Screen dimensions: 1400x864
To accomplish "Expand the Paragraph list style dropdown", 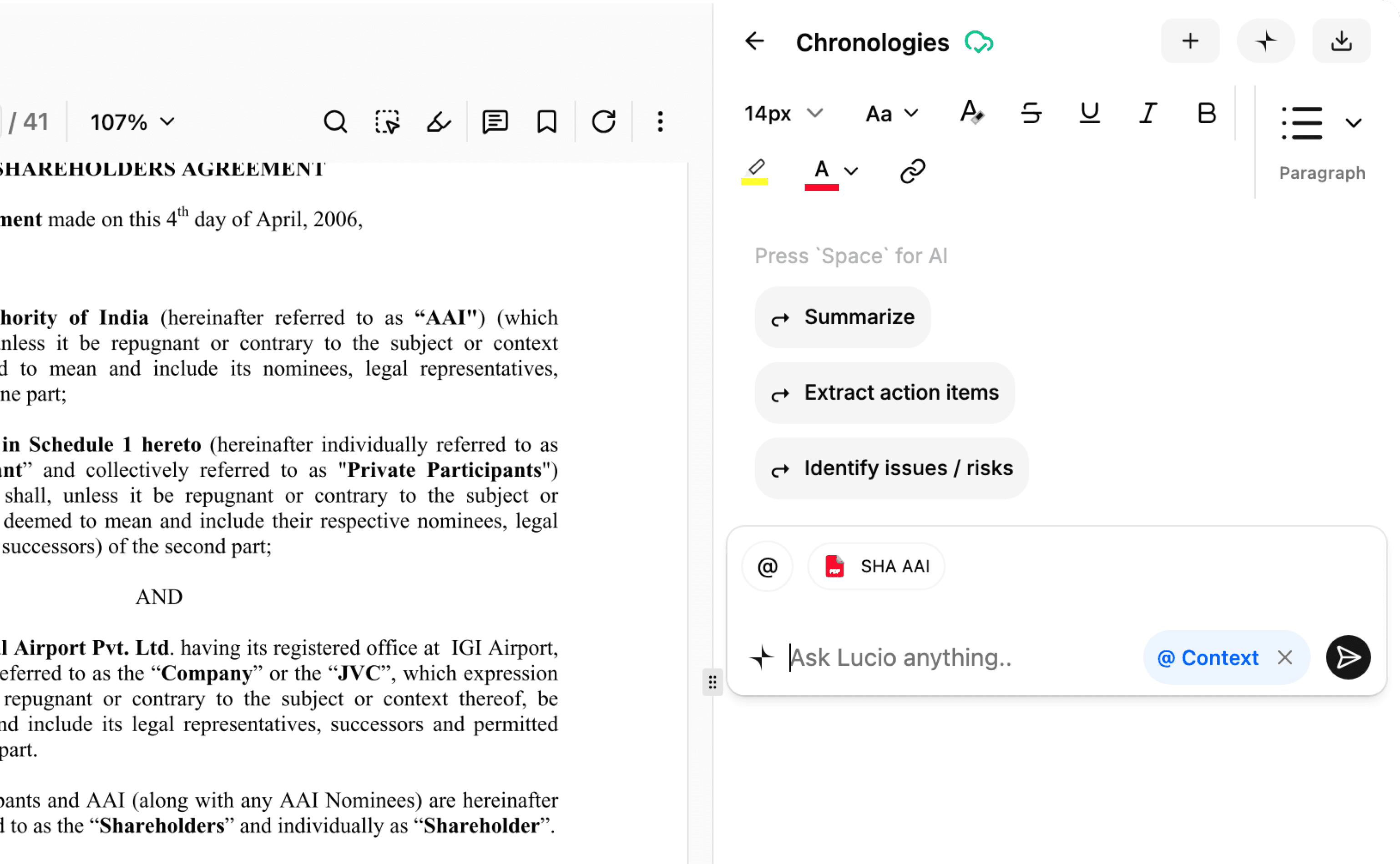I will 1353,123.
